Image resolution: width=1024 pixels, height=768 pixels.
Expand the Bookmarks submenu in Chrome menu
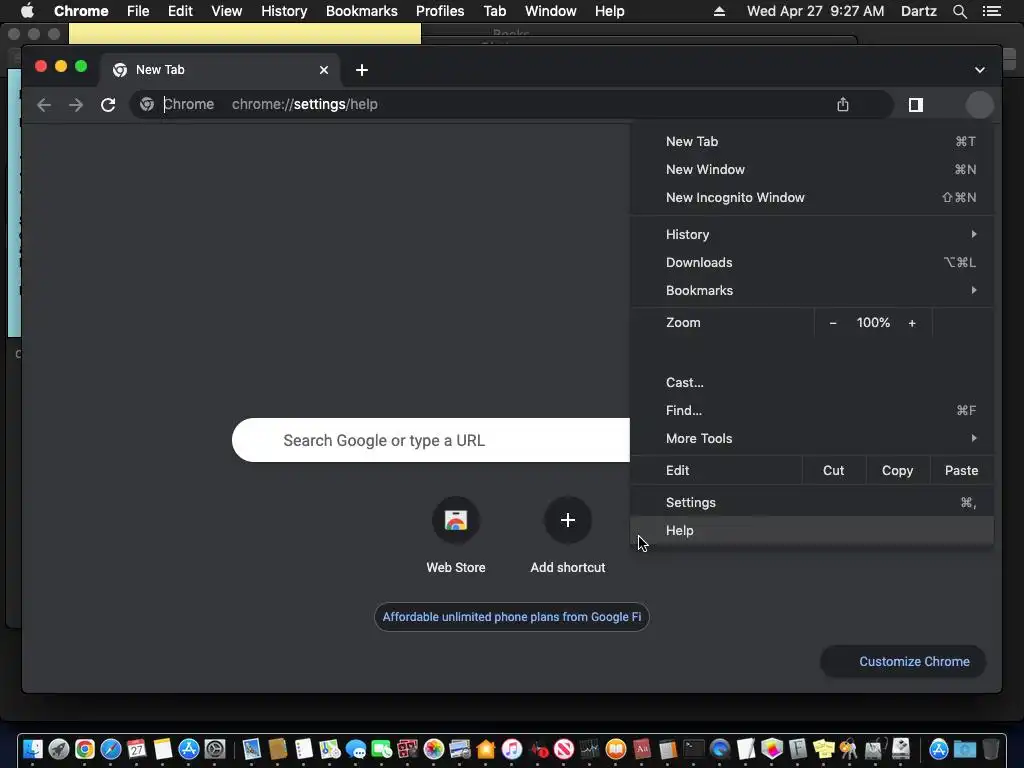pyautogui.click(x=812, y=291)
